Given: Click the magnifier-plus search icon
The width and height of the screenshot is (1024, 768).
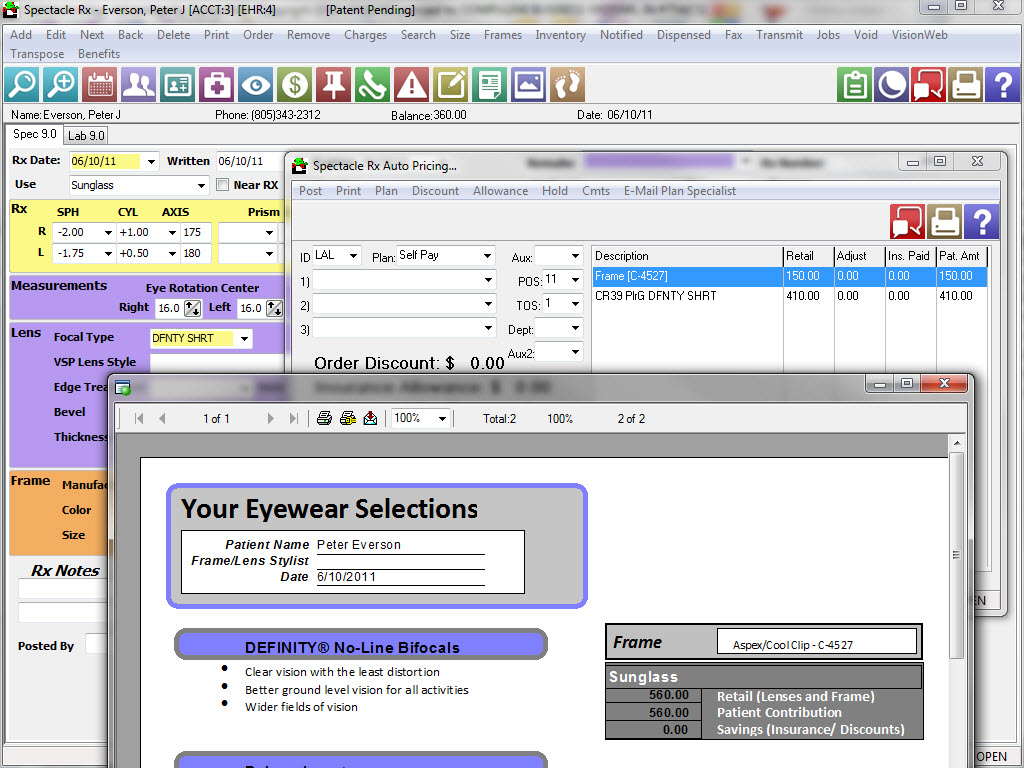Looking at the screenshot, I should (61, 84).
